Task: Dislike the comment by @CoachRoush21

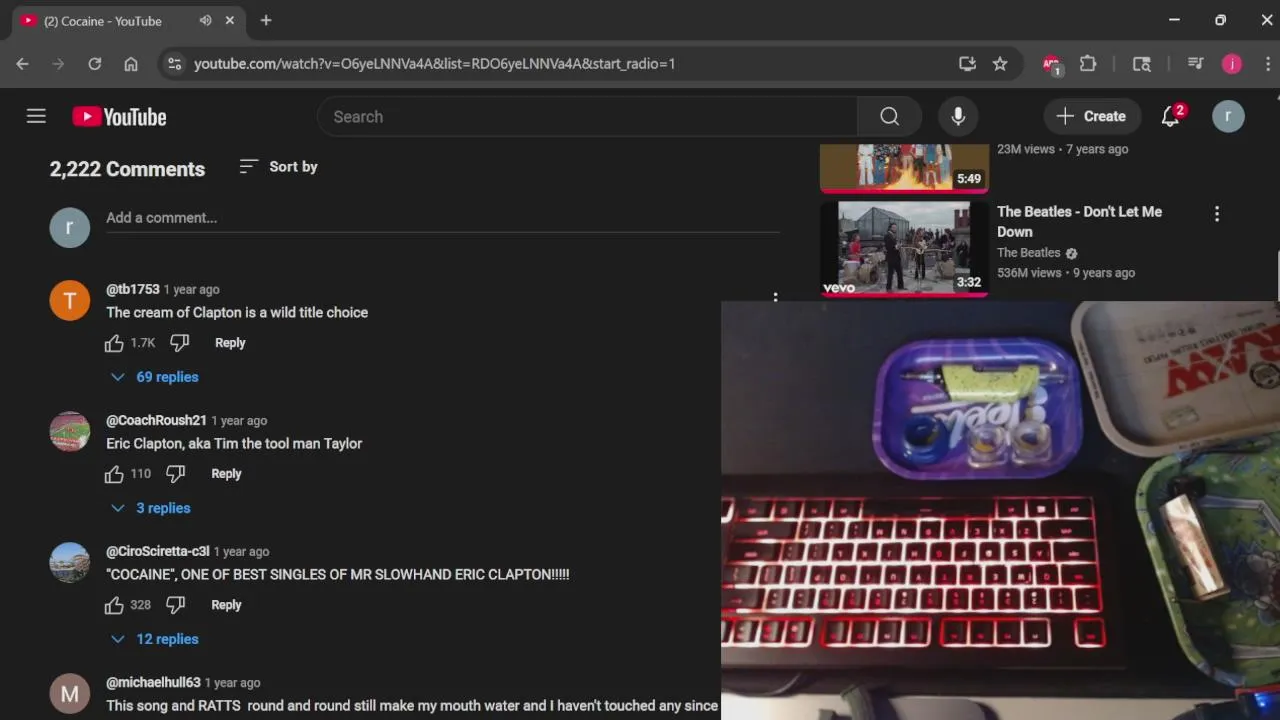Action: coord(175,474)
